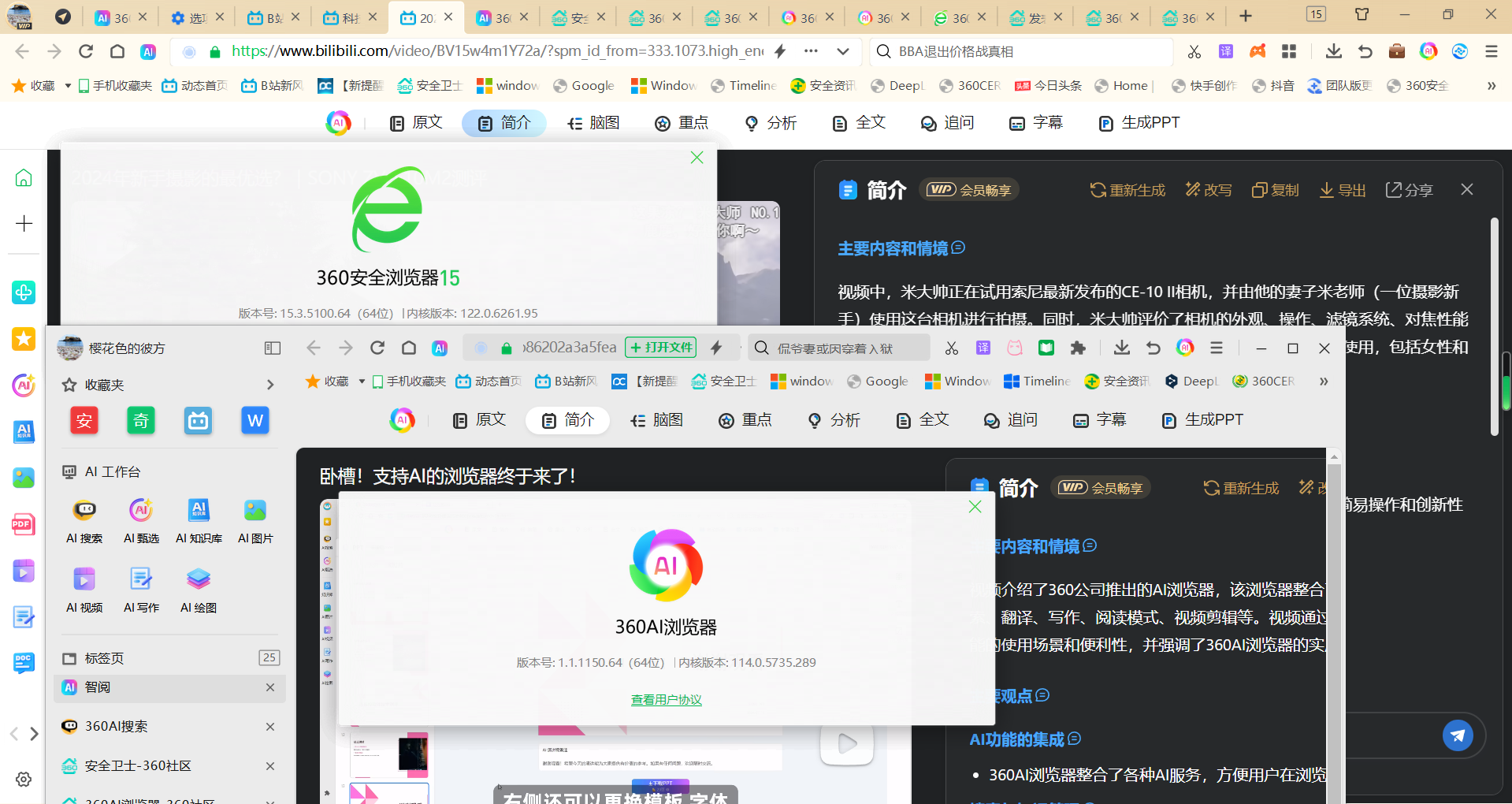Click 标签页 count 25 badge
The width and height of the screenshot is (1512, 804).
(x=269, y=657)
